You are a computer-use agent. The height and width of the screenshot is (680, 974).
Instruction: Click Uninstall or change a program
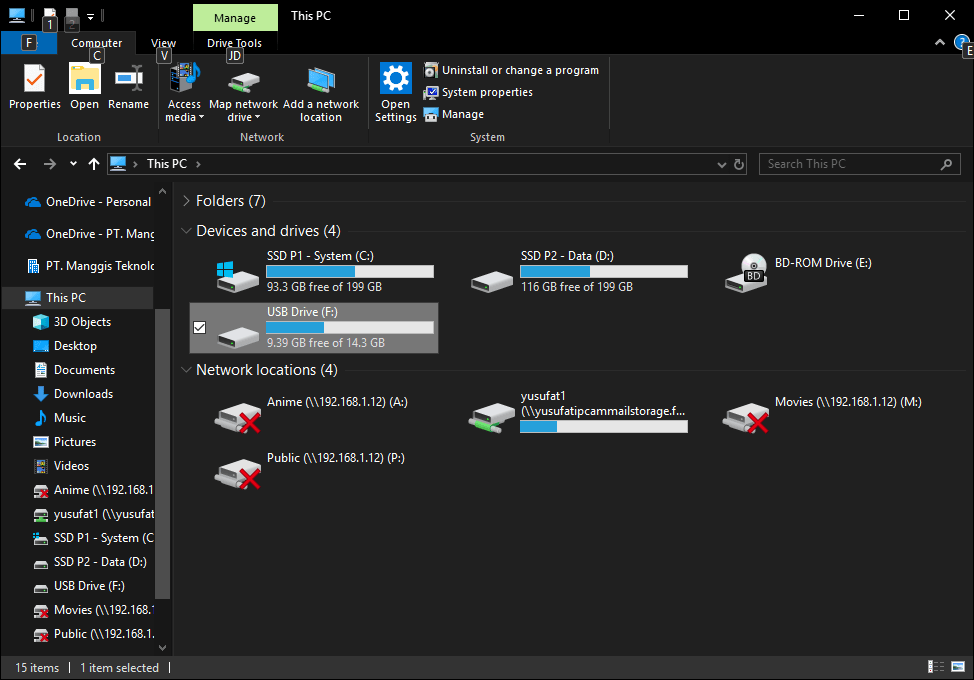(512, 70)
